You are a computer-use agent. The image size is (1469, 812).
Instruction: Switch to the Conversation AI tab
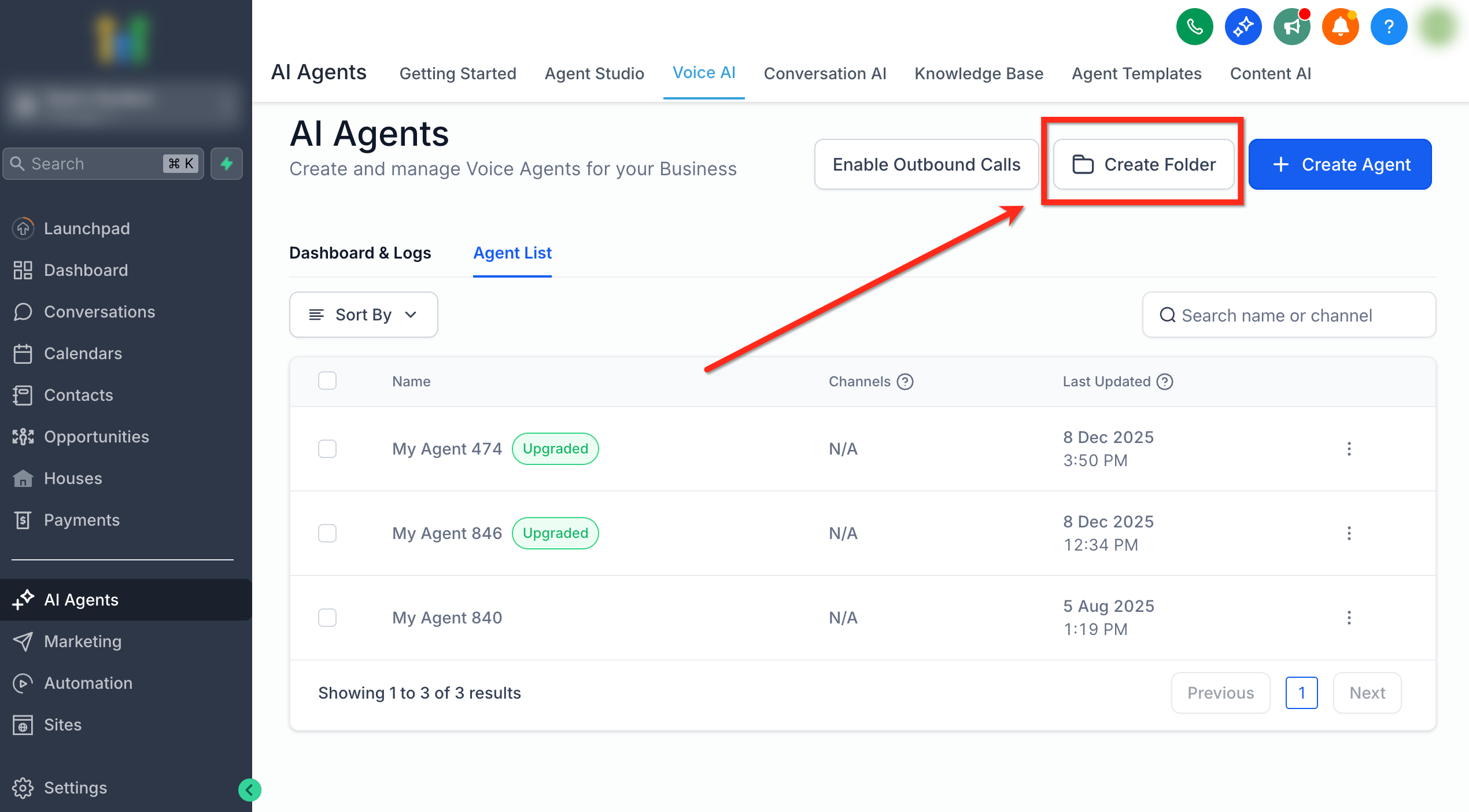tap(825, 73)
